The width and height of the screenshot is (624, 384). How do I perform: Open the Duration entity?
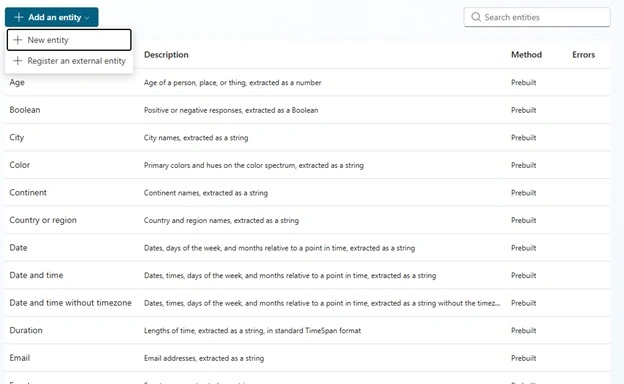[x=26, y=330]
